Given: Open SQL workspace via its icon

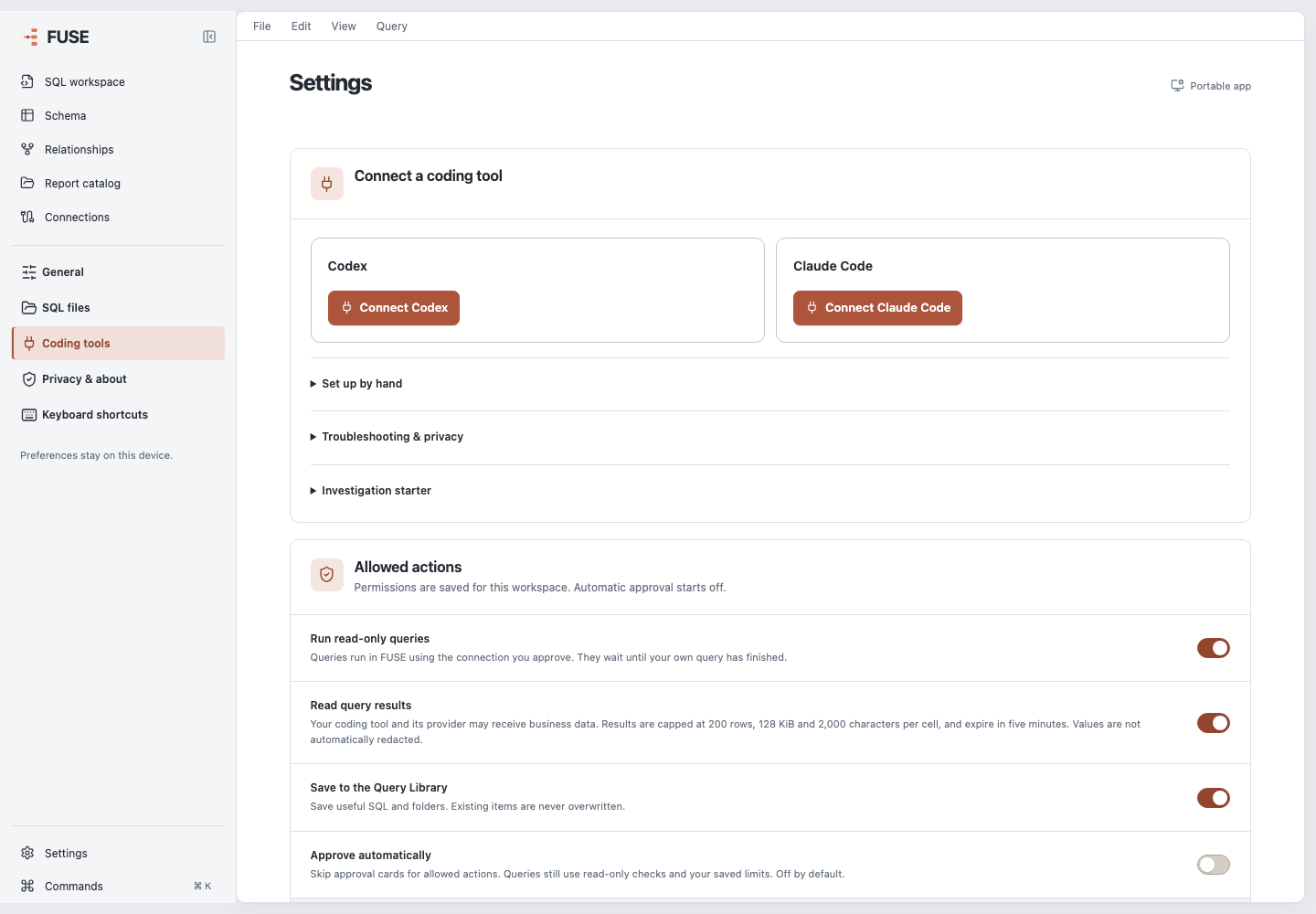Looking at the screenshot, I should tap(27, 81).
